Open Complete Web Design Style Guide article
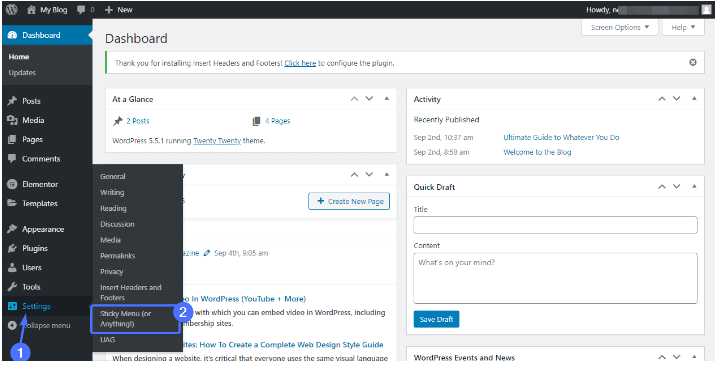717x375 pixels. pyautogui.click(x=283, y=345)
